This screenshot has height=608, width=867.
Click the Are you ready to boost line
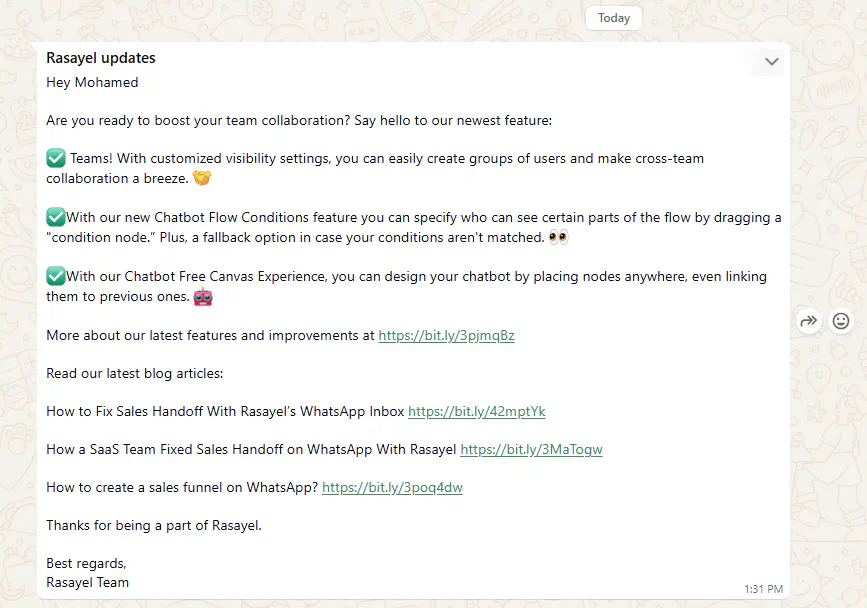[299, 120]
